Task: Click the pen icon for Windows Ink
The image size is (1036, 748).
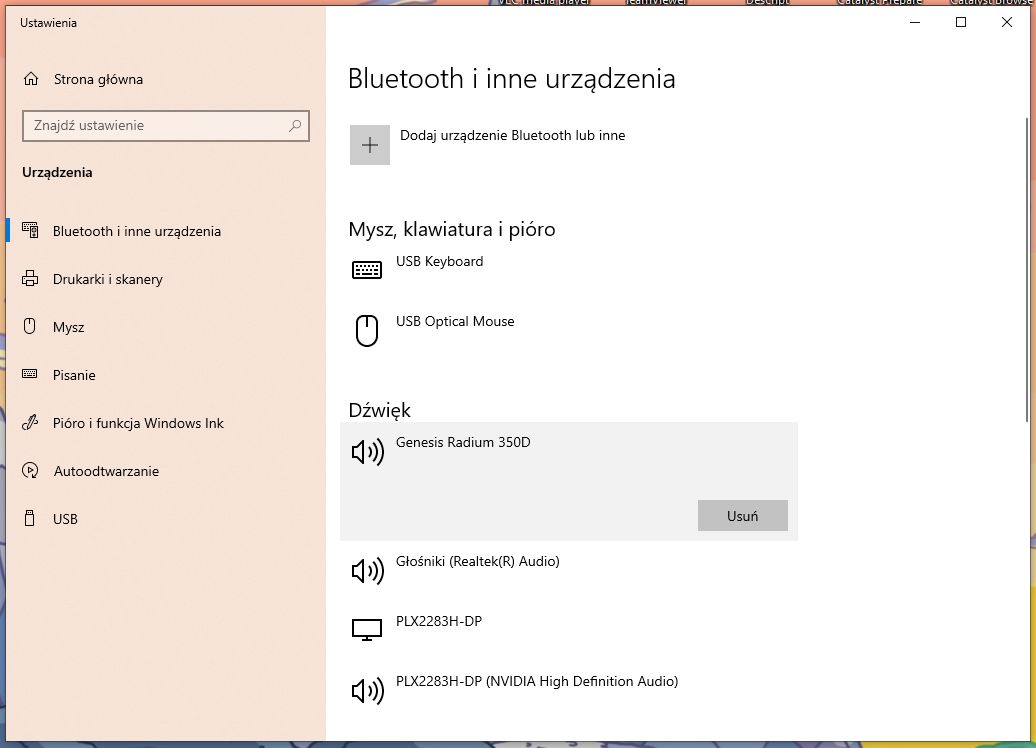Action: pyautogui.click(x=30, y=422)
